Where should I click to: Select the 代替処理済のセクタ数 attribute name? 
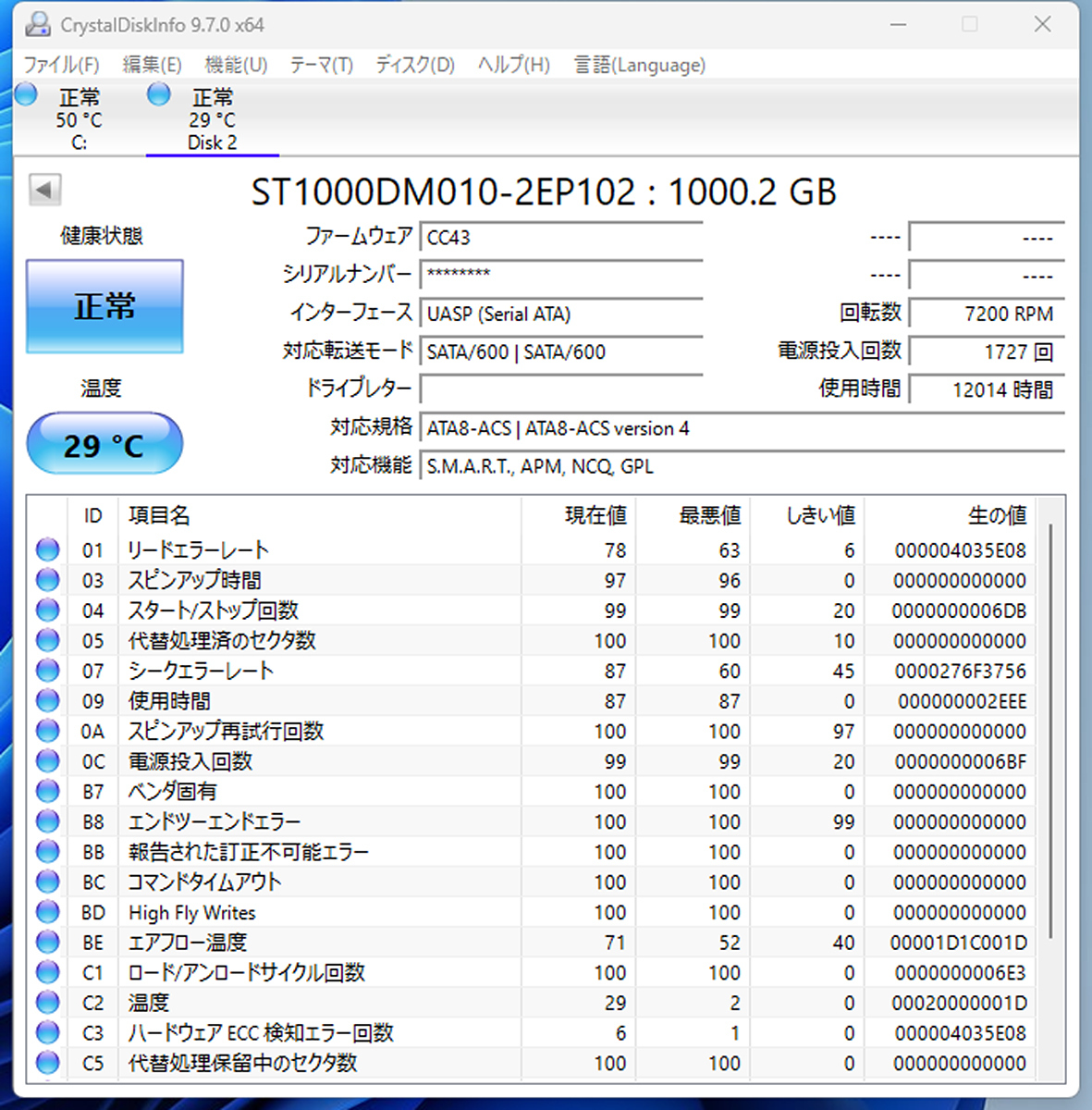point(222,640)
